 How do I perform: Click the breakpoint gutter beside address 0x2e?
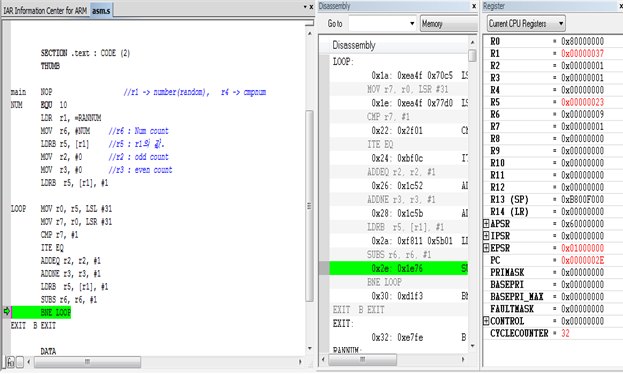pos(324,268)
